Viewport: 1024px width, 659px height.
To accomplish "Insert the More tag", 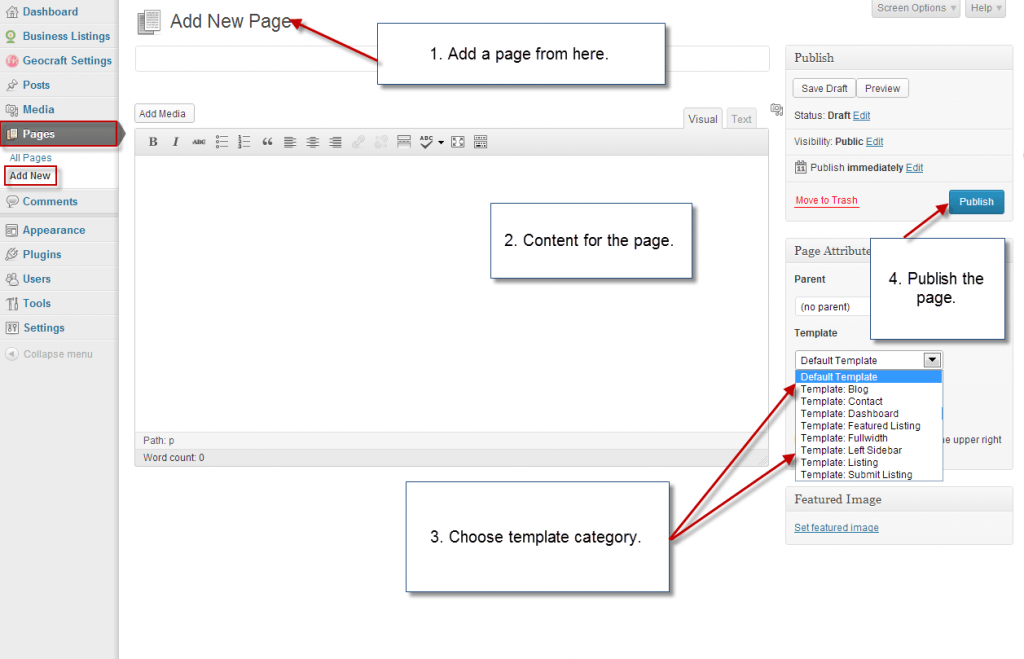I will [404, 142].
